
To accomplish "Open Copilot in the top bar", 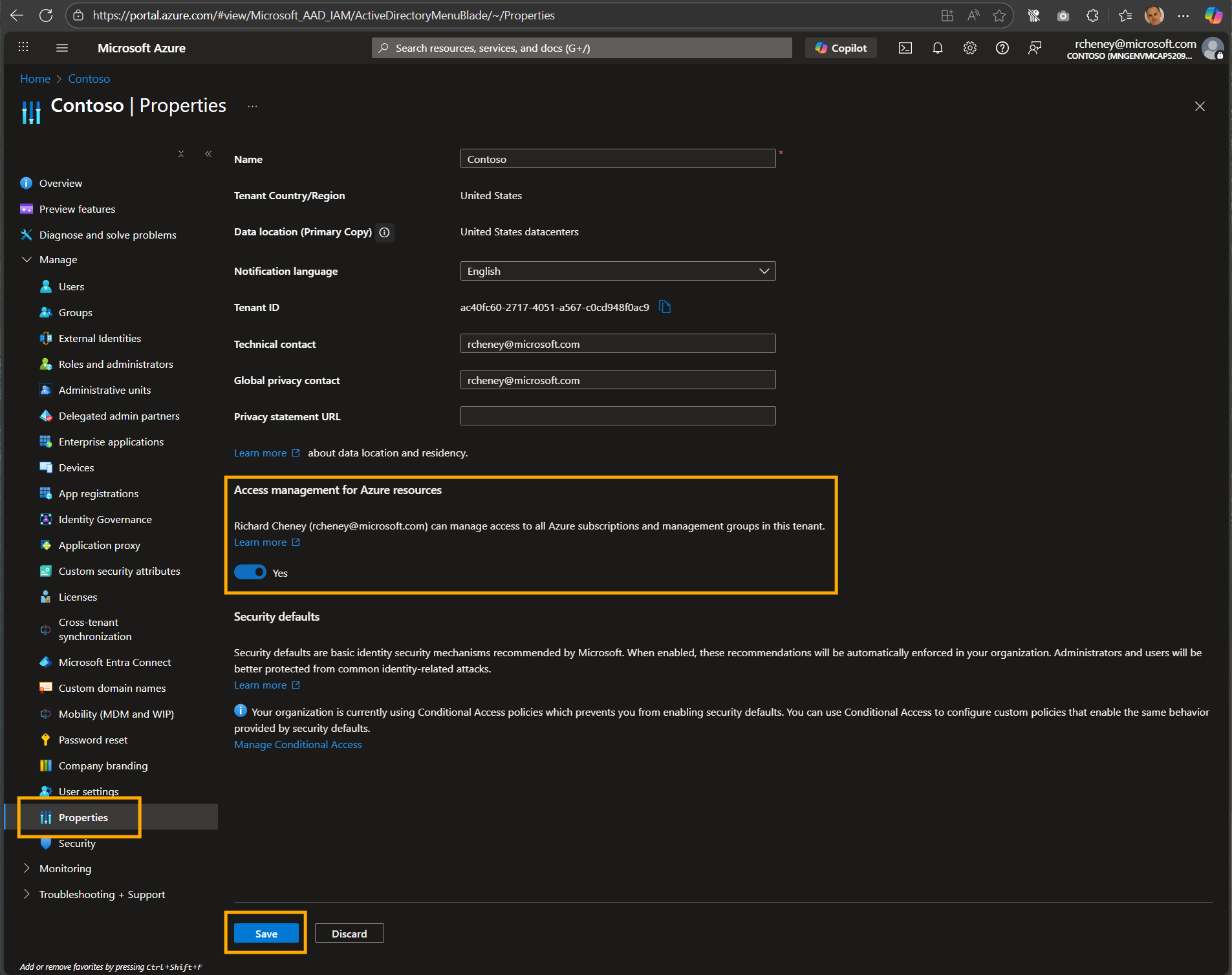I will point(841,47).
